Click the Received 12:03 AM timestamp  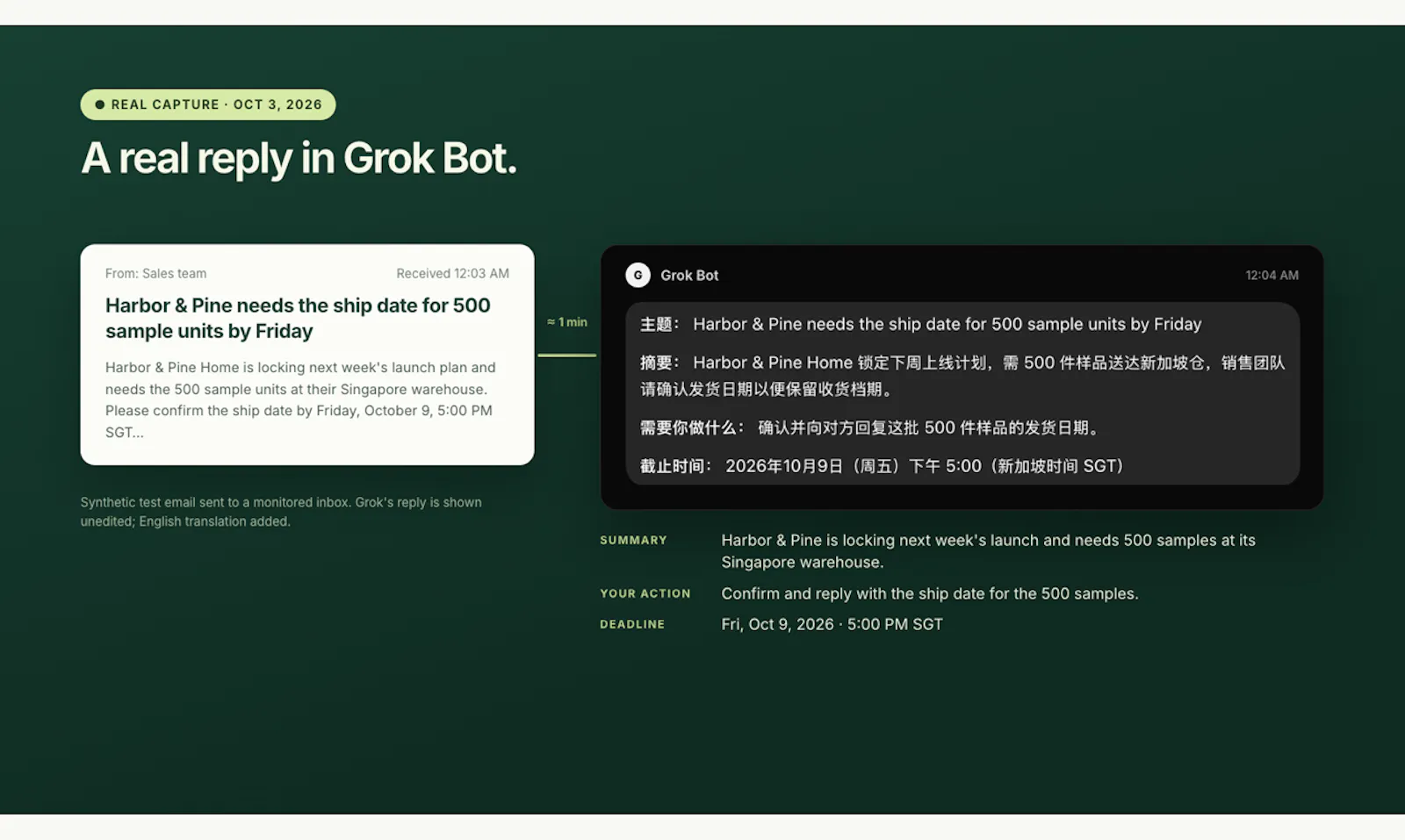coord(452,274)
